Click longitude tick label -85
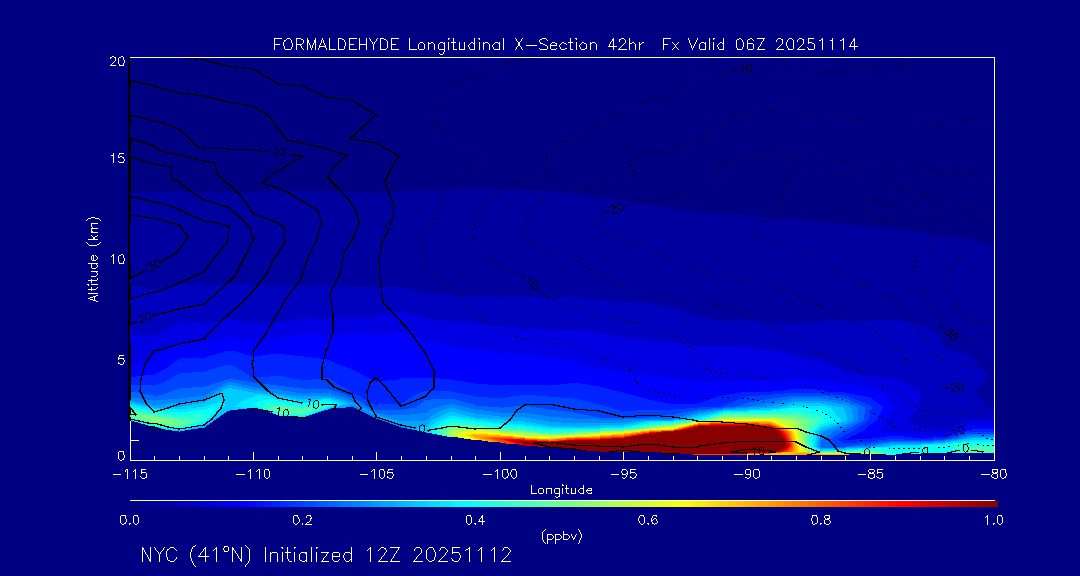1080x576 pixels. pos(871,474)
